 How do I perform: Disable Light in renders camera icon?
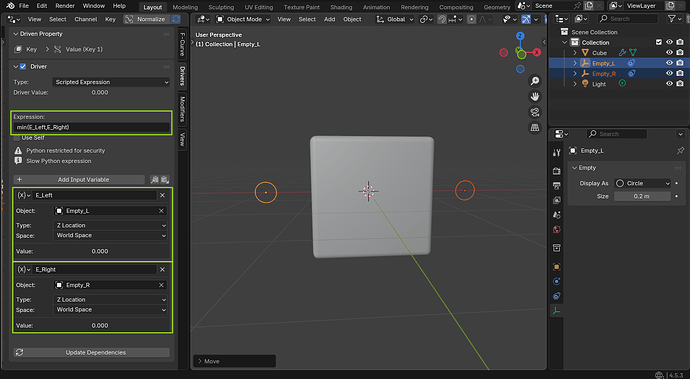680,84
